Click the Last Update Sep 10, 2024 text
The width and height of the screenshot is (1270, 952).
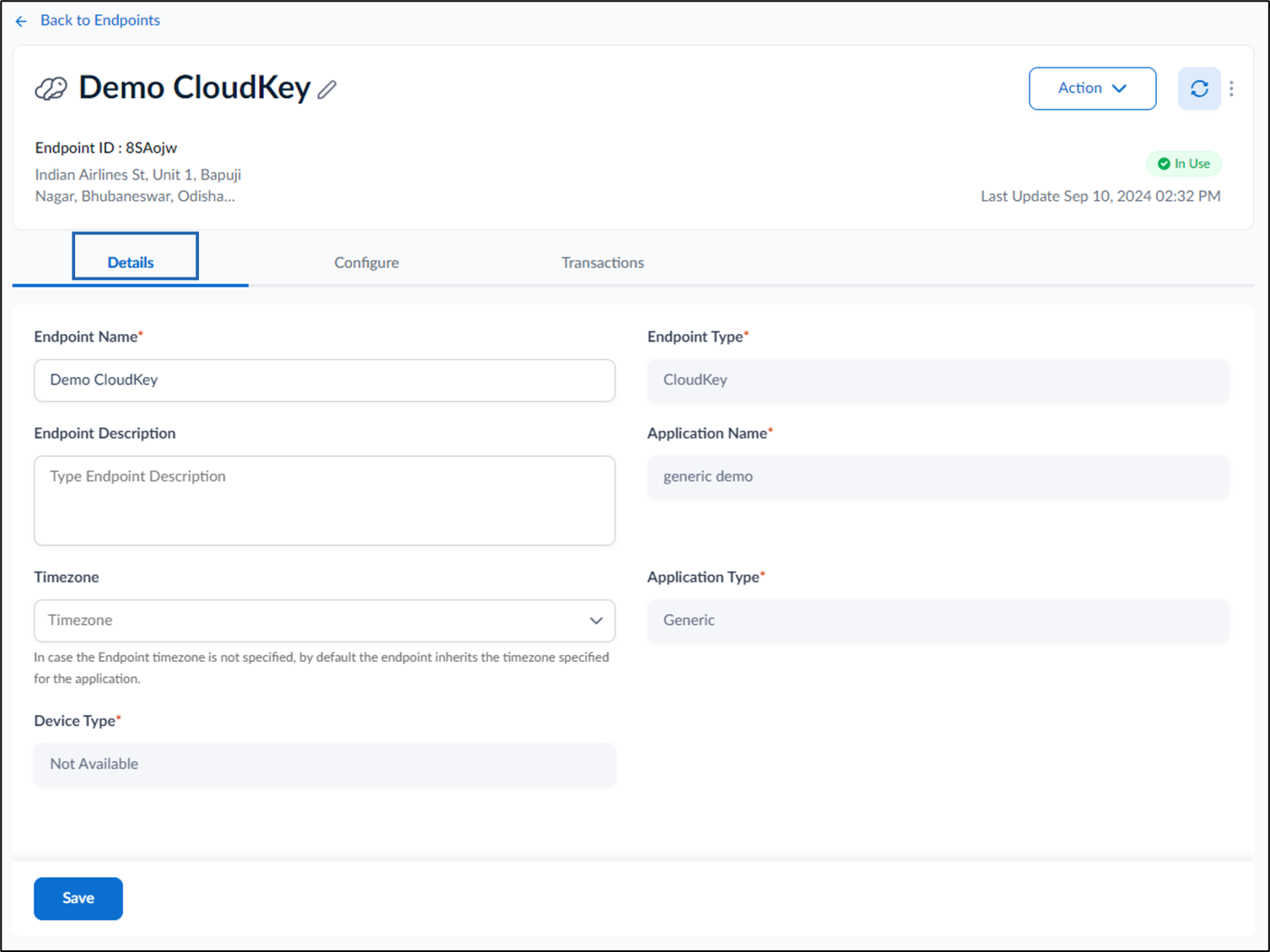1100,196
